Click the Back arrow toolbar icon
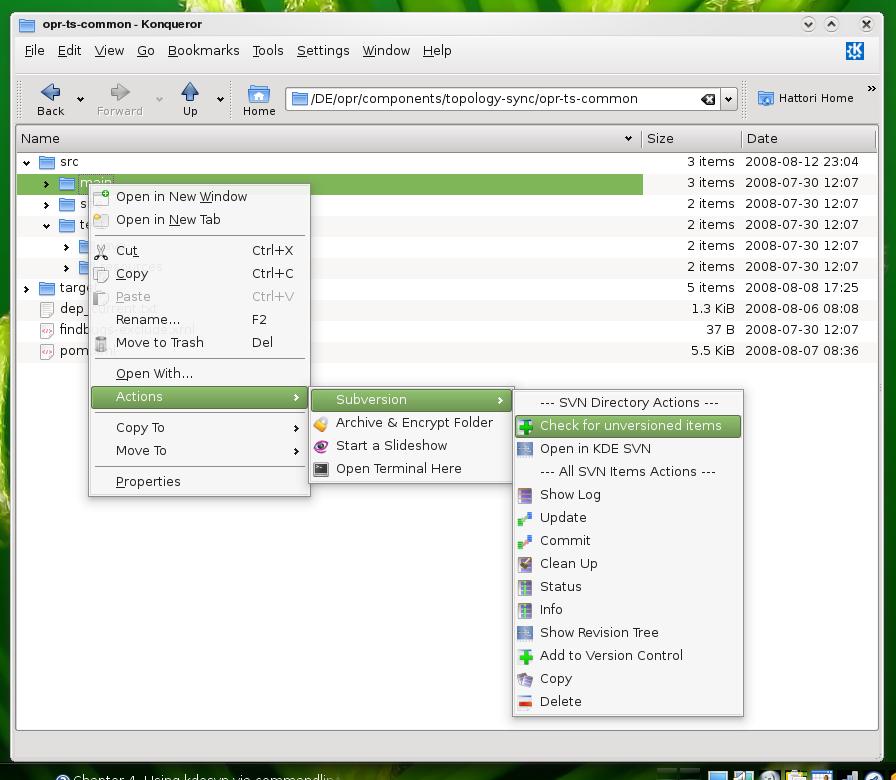 (x=50, y=92)
